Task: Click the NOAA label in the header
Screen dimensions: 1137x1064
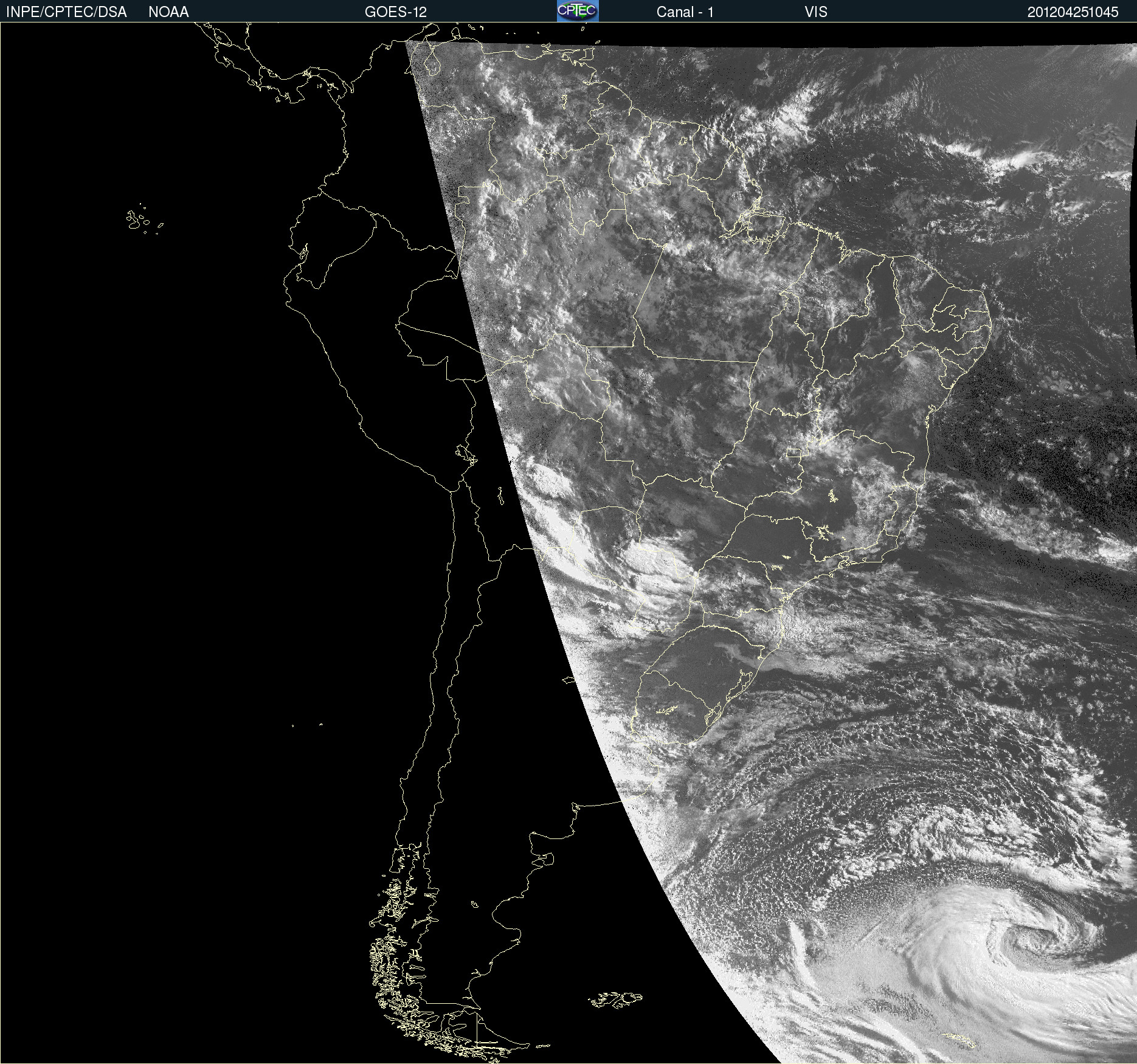Action: point(168,12)
